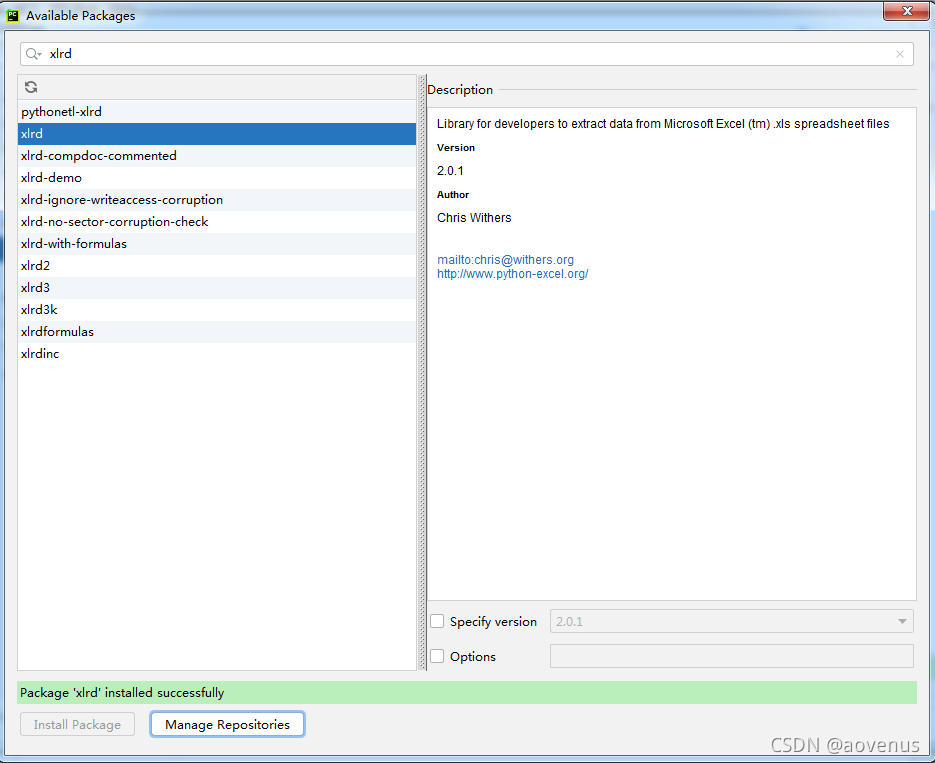Open the mailto:chris@withers.org link
The image size is (935, 763).
click(505, 260)
